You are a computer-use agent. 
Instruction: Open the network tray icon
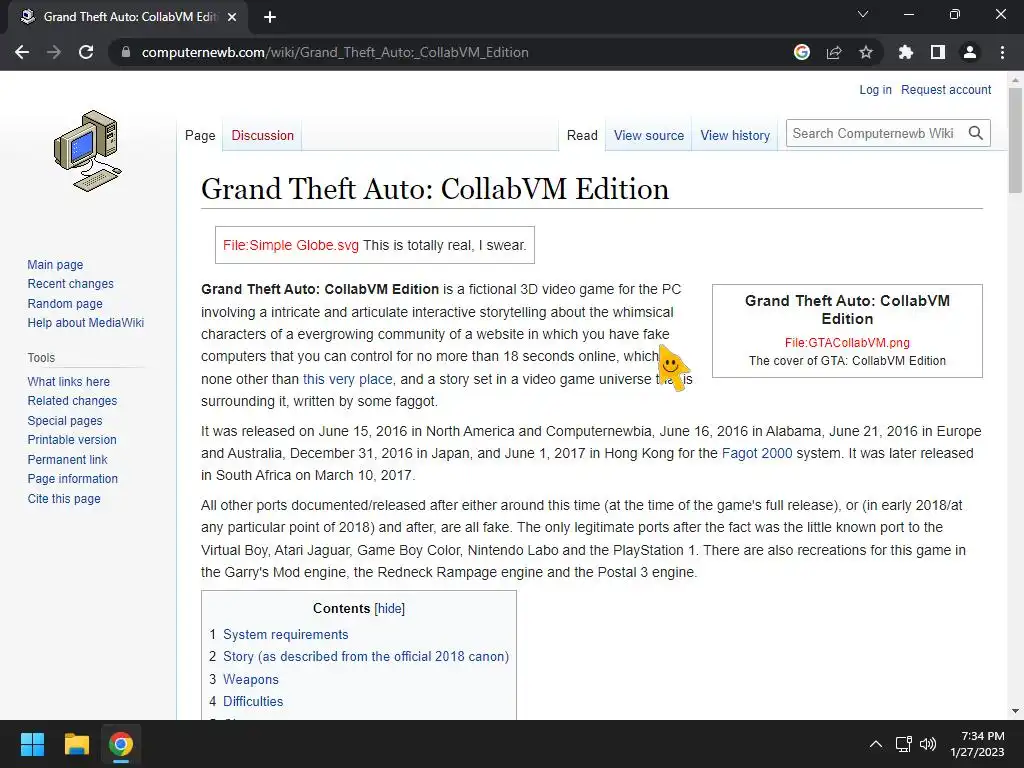coord(903,744)
